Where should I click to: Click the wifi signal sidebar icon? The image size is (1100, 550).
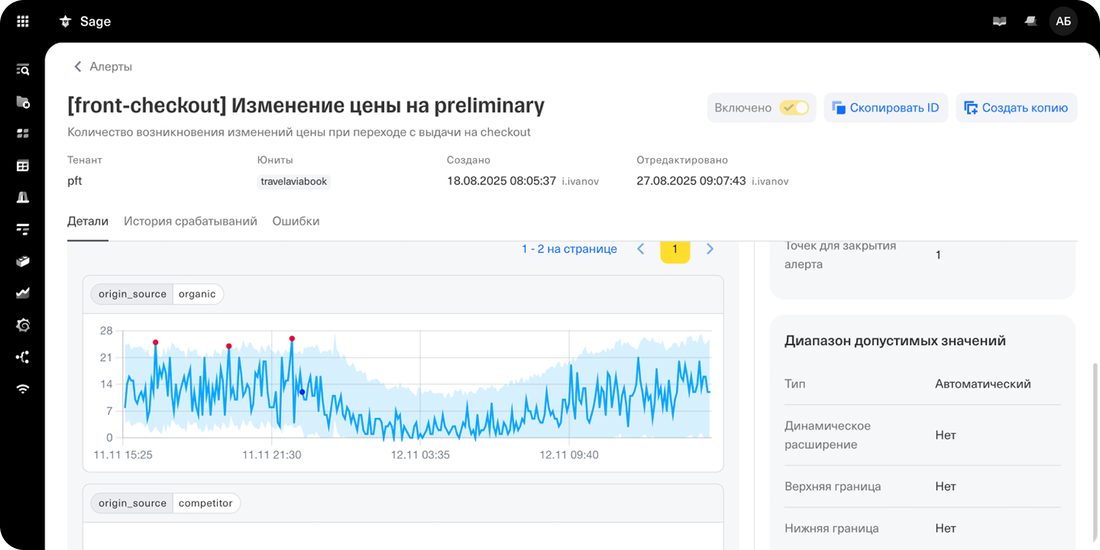pos(23,389)
